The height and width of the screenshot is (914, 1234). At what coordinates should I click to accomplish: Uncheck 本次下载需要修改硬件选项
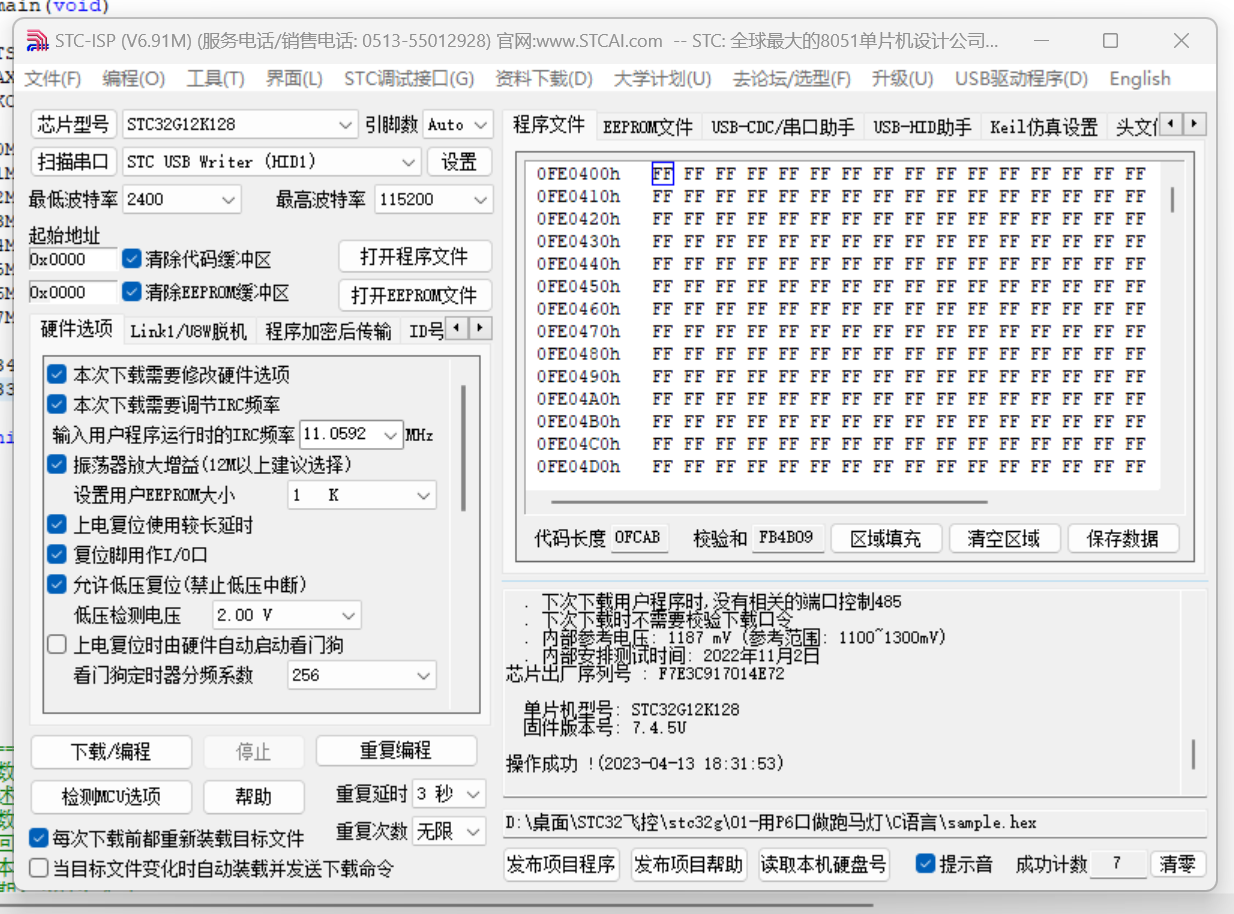[57, 375]
